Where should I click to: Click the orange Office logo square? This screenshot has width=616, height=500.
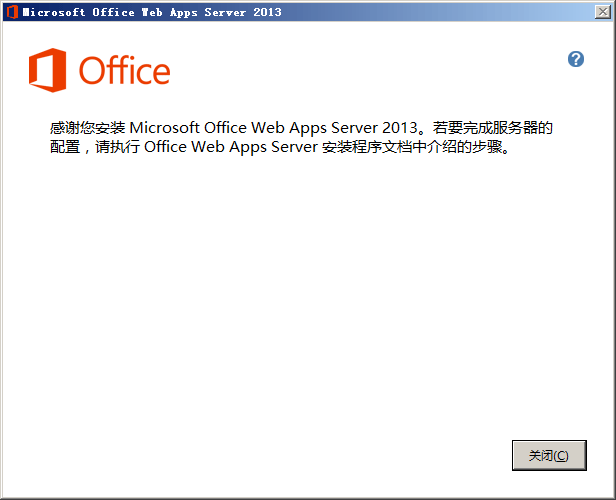click(x=48, y=71)
